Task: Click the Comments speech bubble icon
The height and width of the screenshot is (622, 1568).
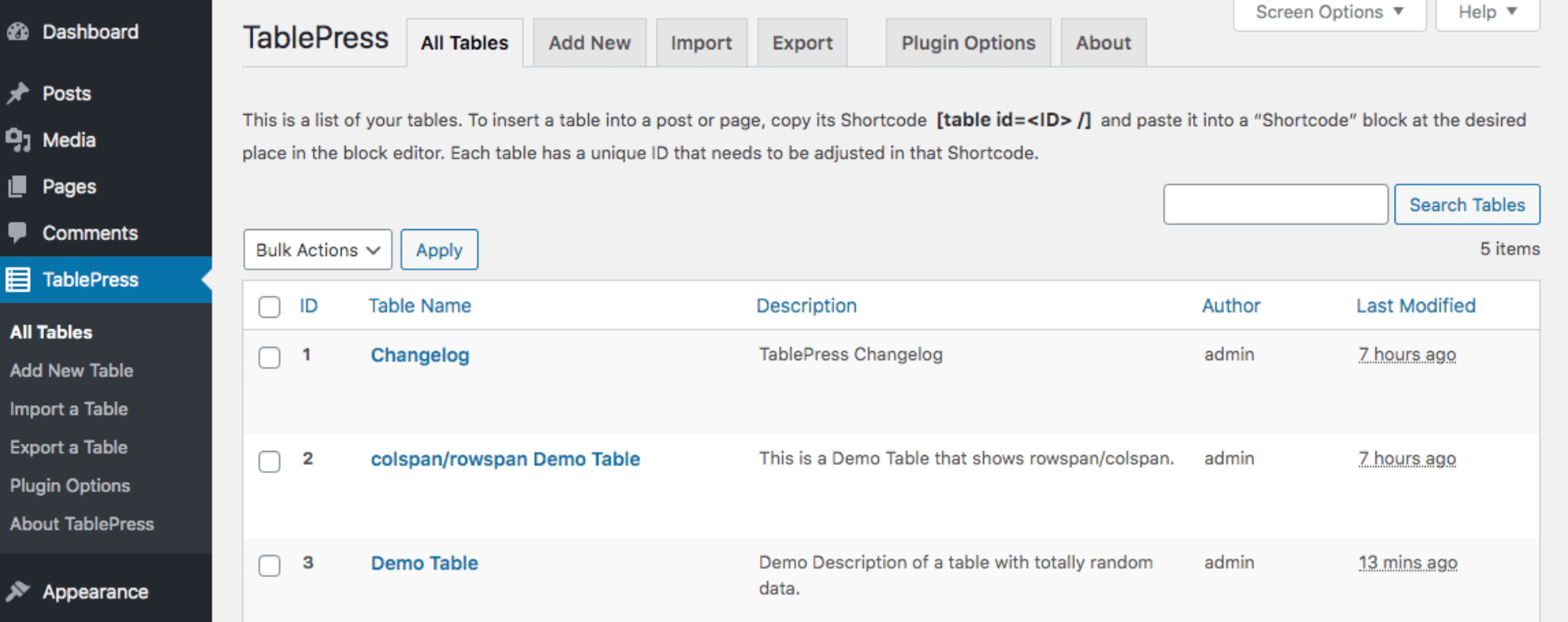Action: (x=18, y=233)
